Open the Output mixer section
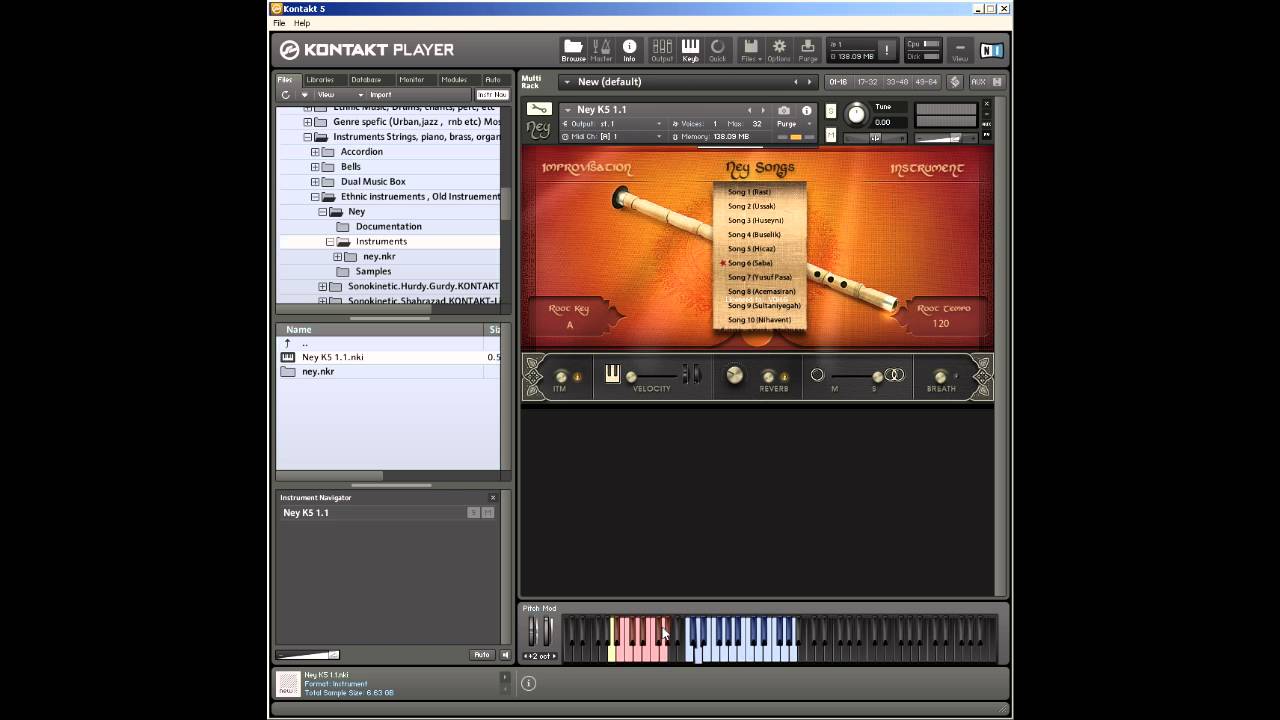This screenshot has height=720, width=1280. (662, 50)
